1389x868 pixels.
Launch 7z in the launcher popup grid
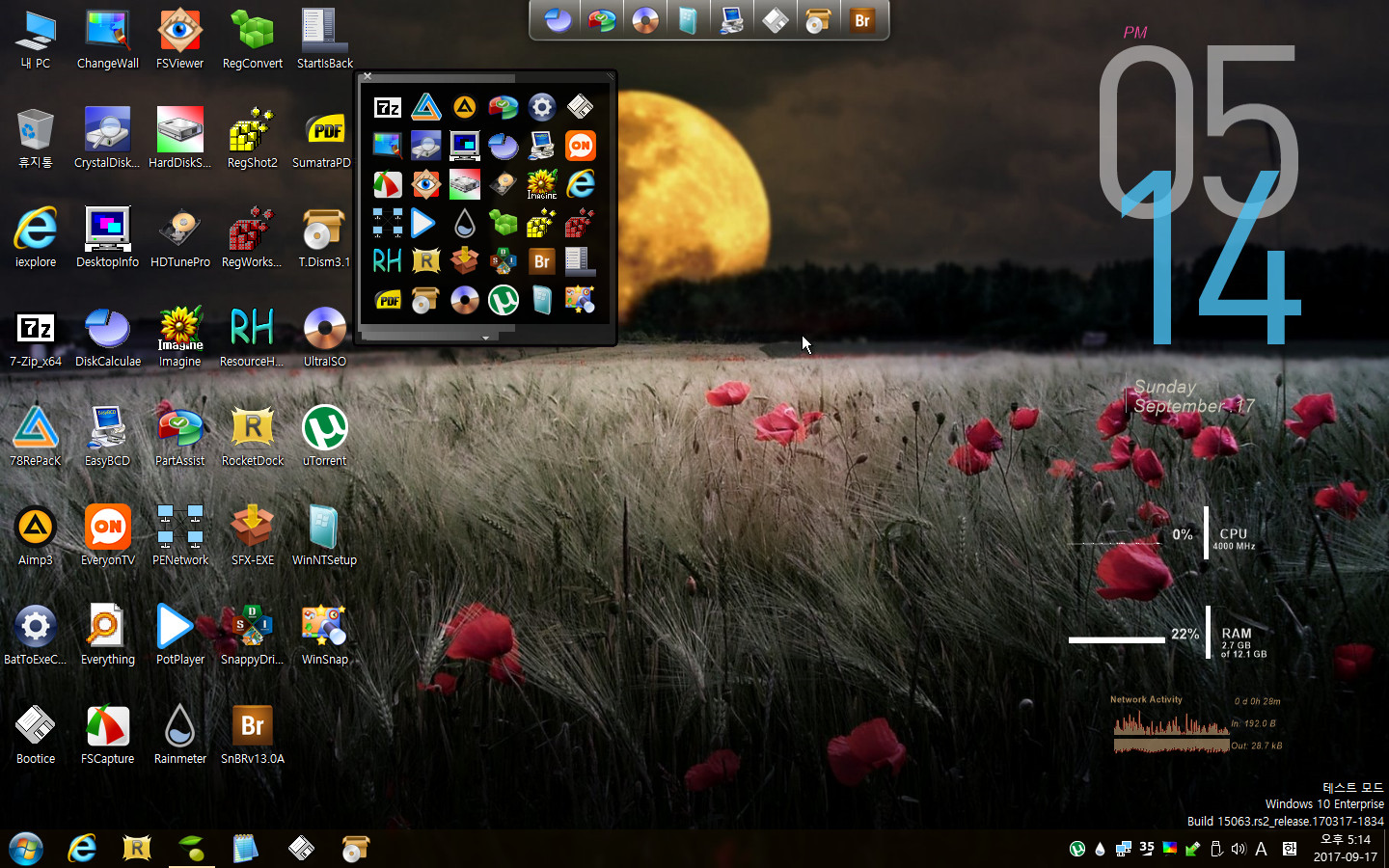pyautogui.click(x=388, y=108)
